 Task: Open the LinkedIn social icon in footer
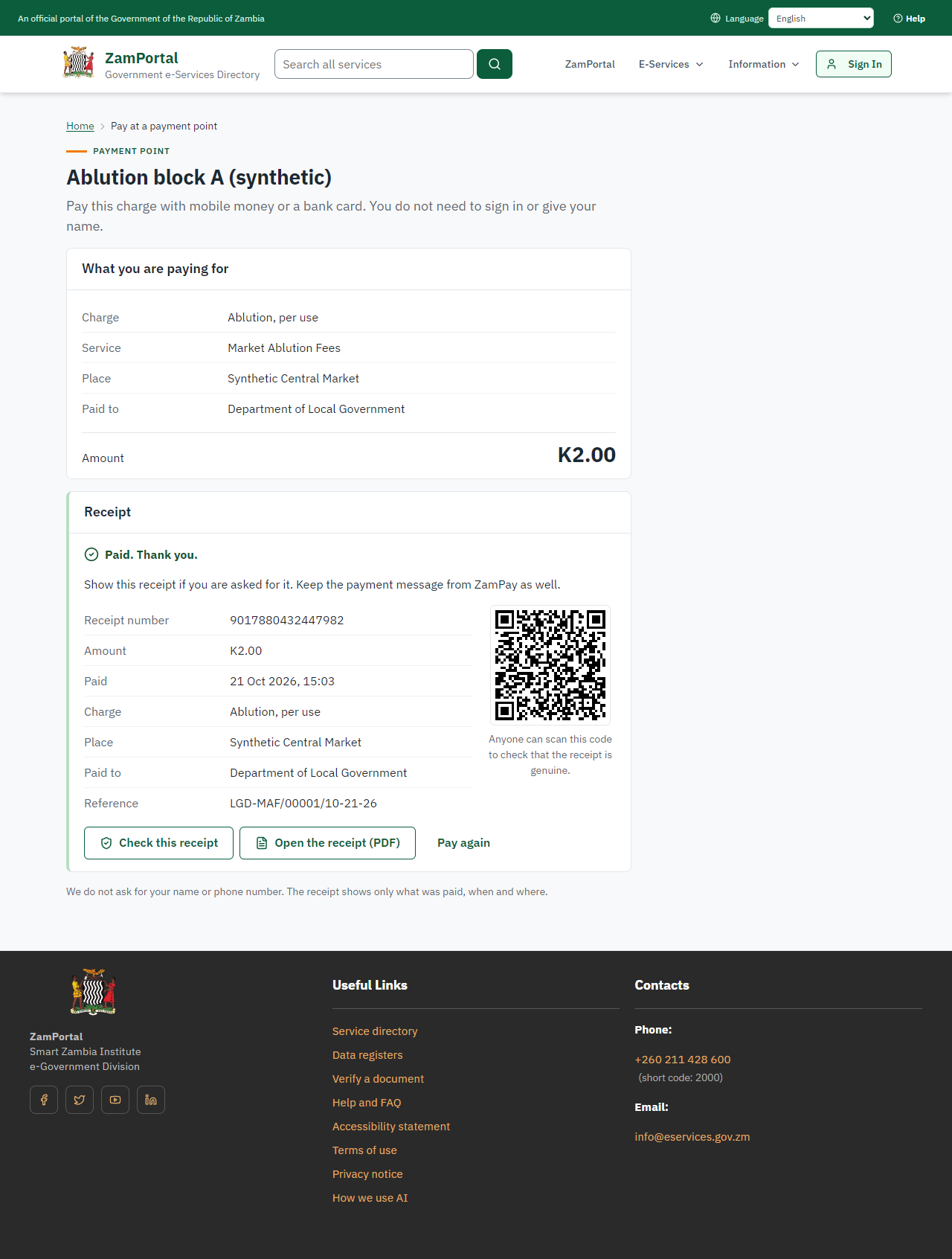pyautogui.click(x=151, y=1100)
